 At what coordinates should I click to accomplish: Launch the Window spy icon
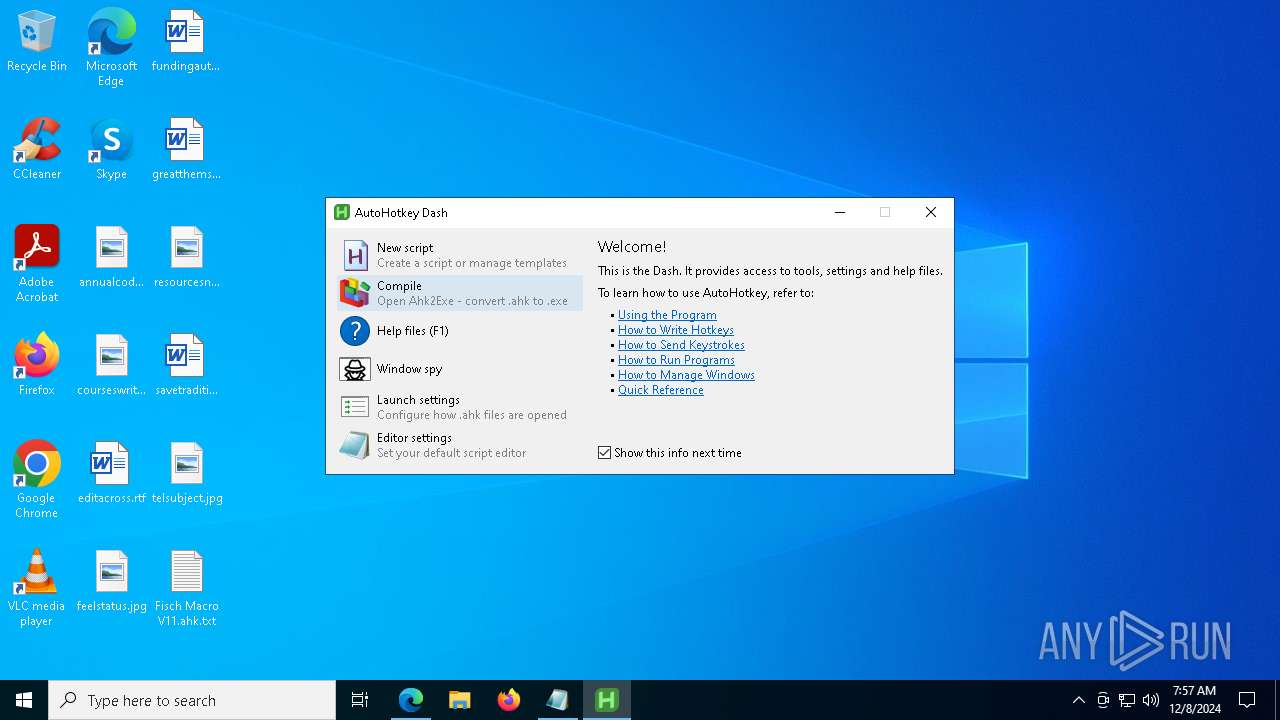[355, 369]
